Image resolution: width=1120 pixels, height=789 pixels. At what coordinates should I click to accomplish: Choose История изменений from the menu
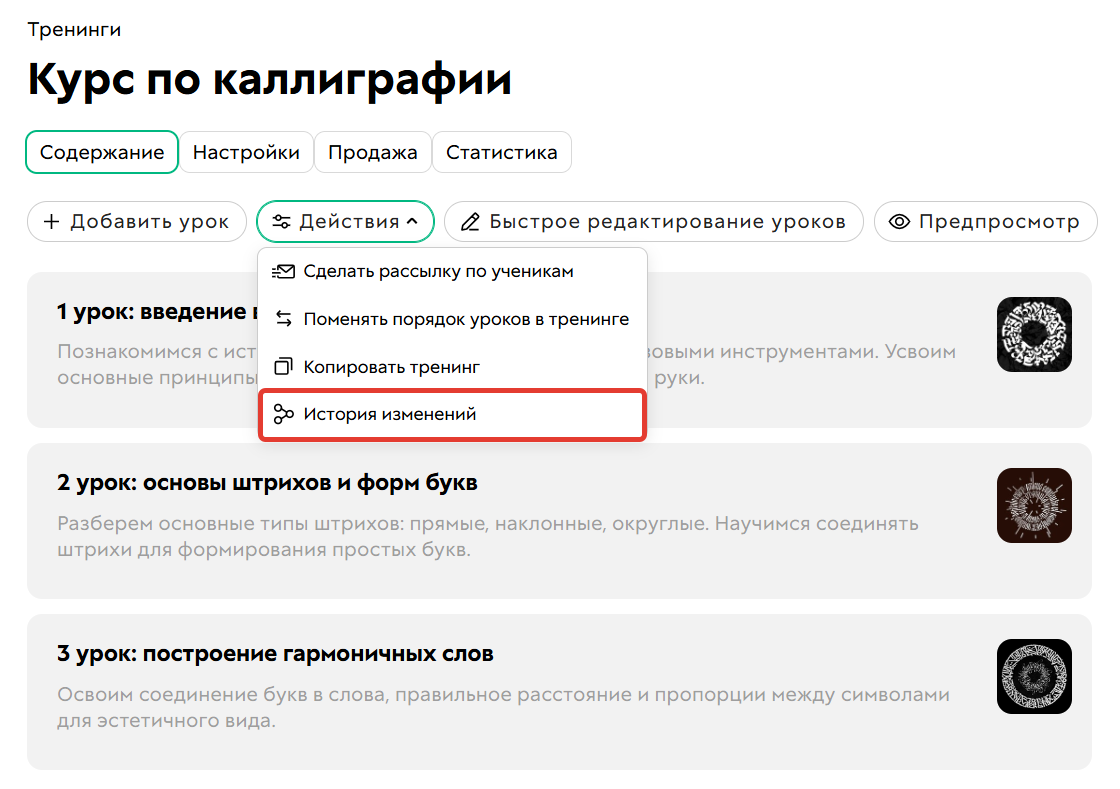click(x=390, y=414)
